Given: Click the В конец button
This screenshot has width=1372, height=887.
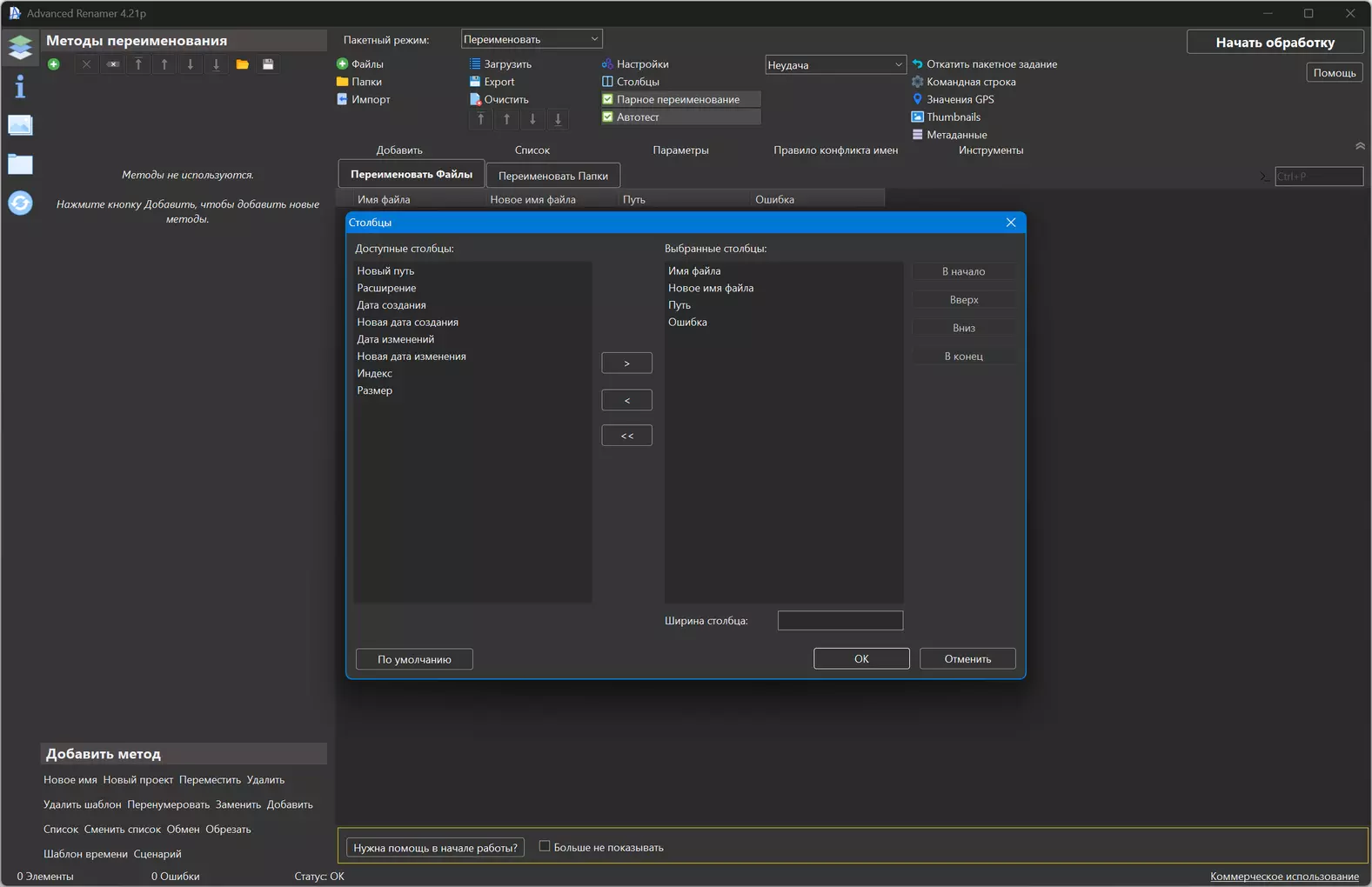Looking at the screenshot, I should [x=964, y=356].
